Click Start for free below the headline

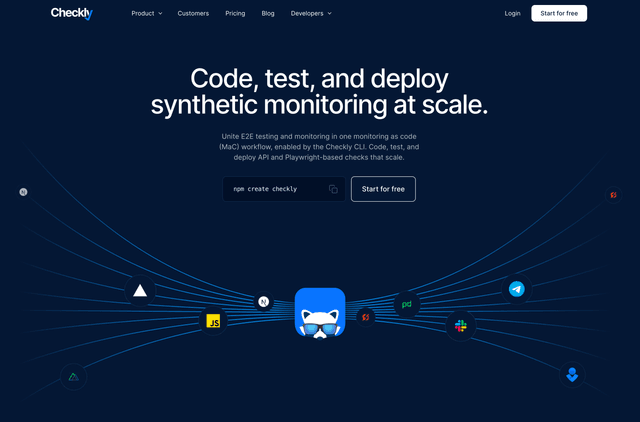point(383,189)
